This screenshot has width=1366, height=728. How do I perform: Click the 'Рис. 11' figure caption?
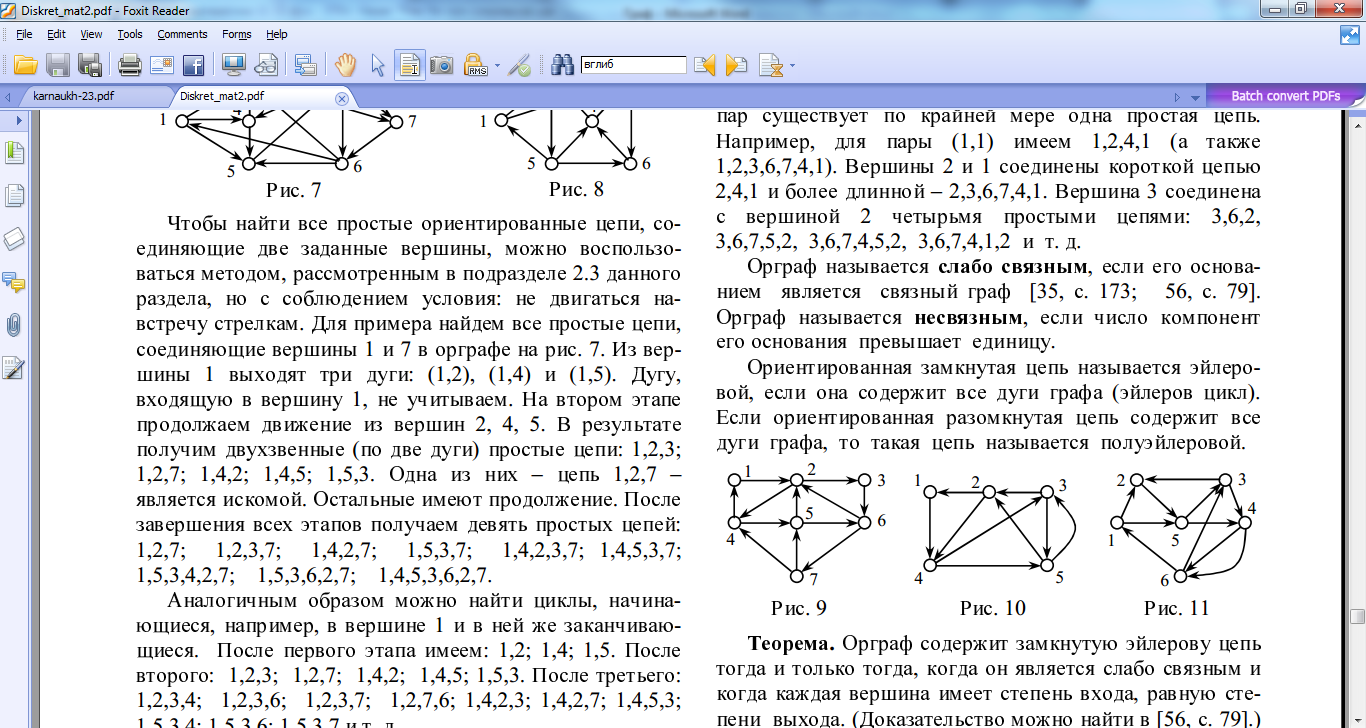coord(1177,607)
